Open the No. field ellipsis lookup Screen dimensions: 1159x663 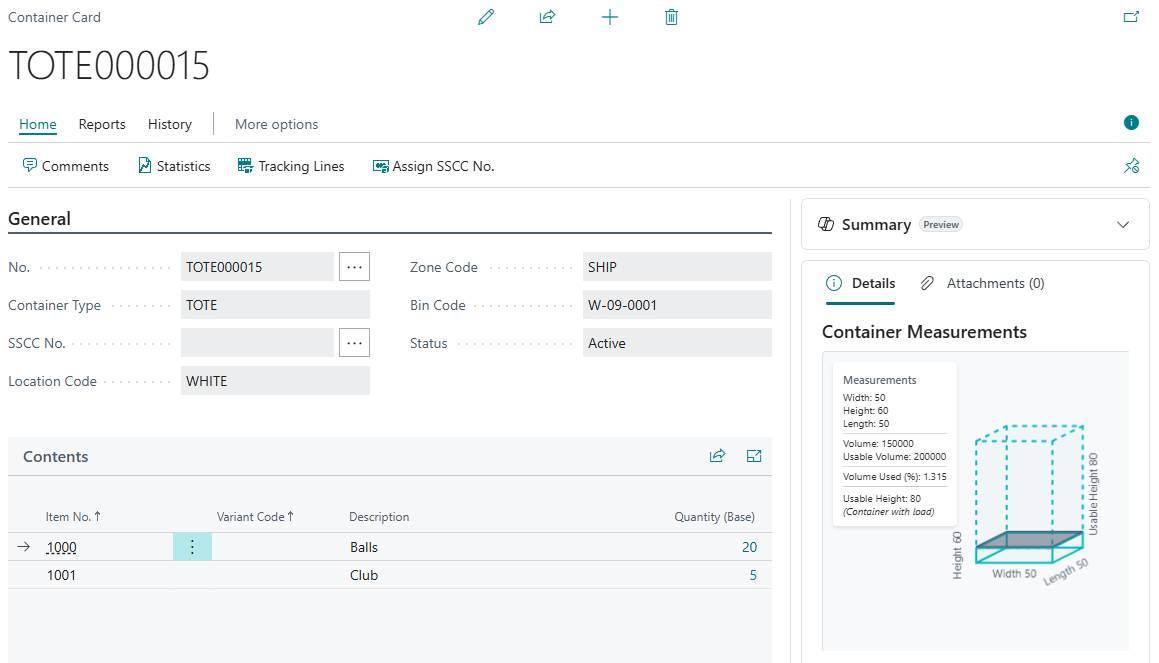(x=354, y=267)
